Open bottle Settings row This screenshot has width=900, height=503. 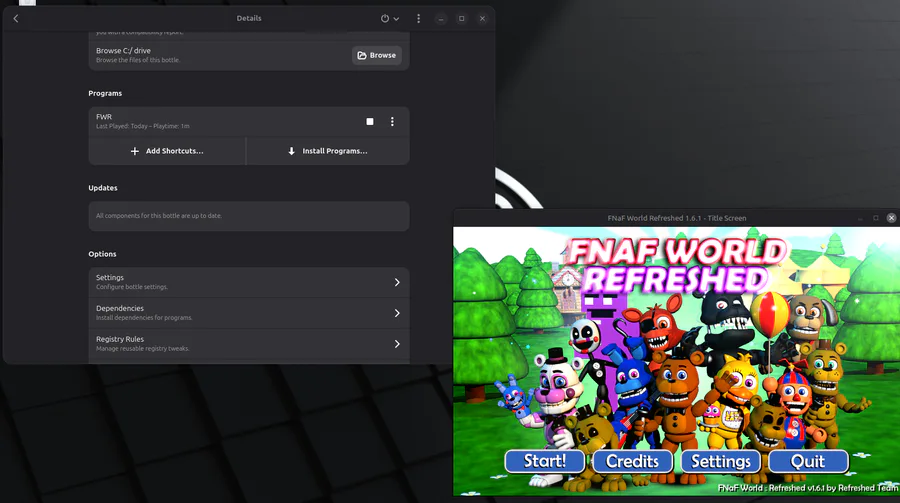coord(249,282)
